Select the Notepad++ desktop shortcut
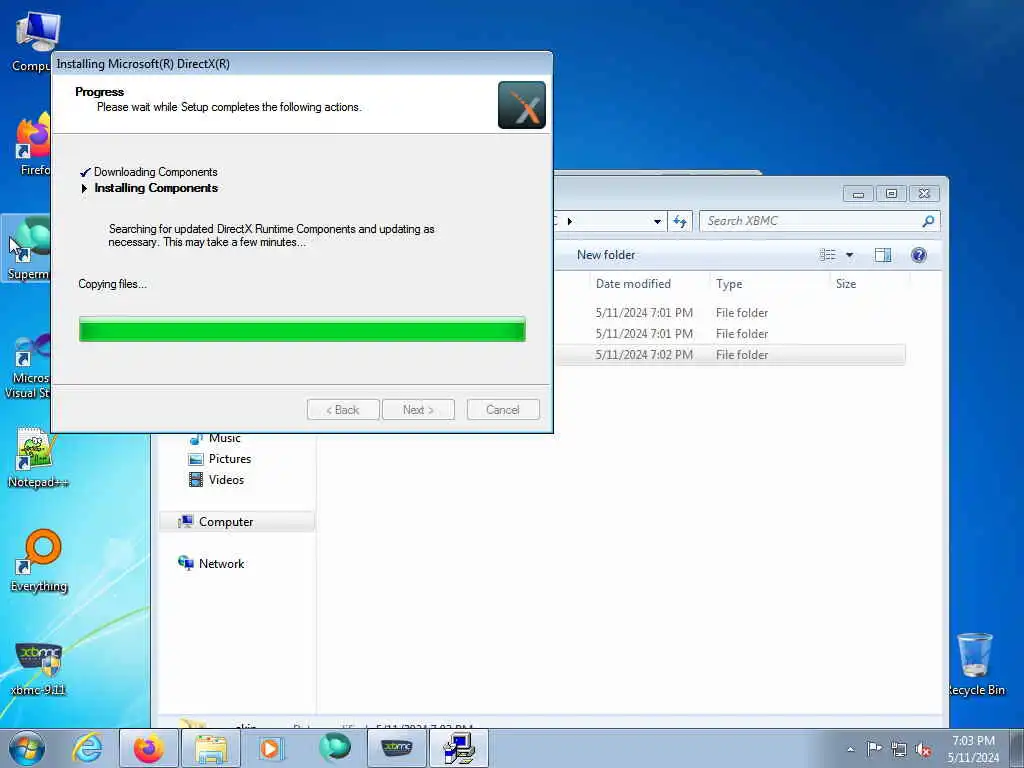Screen dimensions: 1024x768 pos(37,457)
